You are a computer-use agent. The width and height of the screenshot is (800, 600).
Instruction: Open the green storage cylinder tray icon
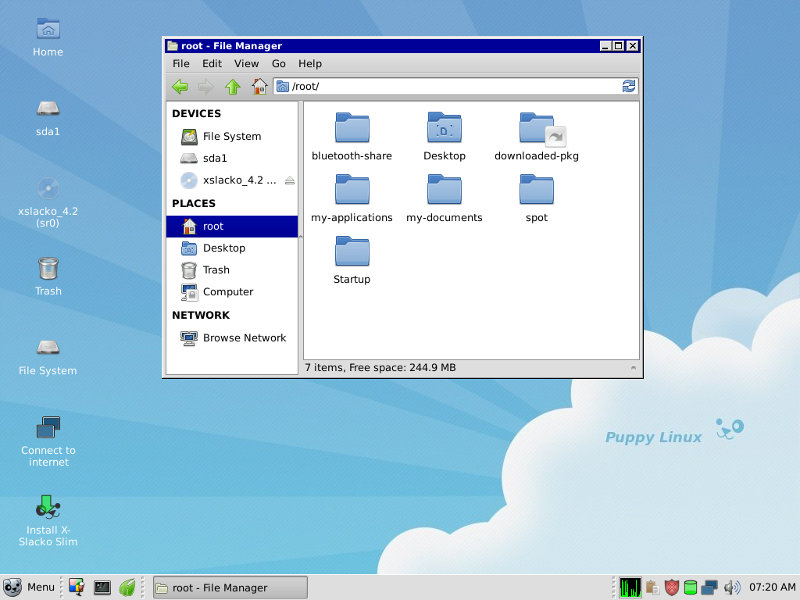coord(690,588)
